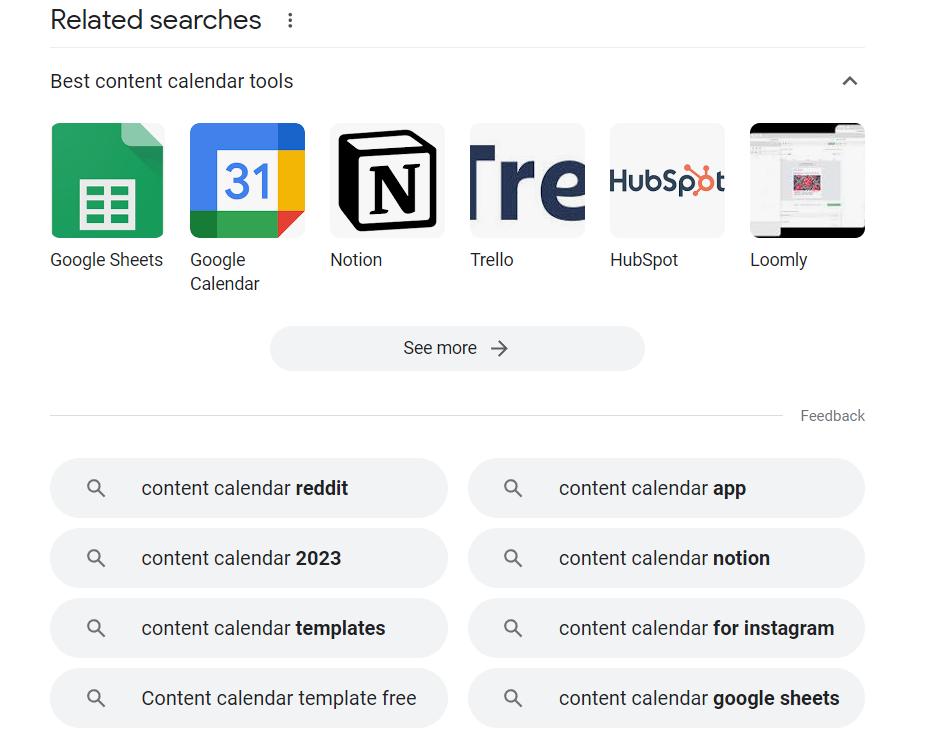Click the Google Calendar text label

pos(225,272)
